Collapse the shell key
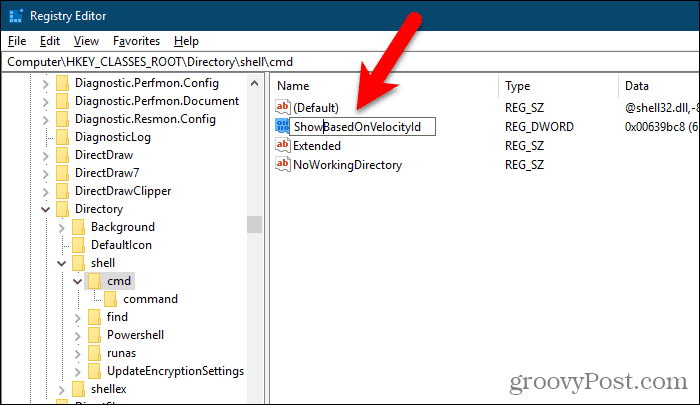The image size is (700, 405). pyautogui.click(x=62, y=263)
